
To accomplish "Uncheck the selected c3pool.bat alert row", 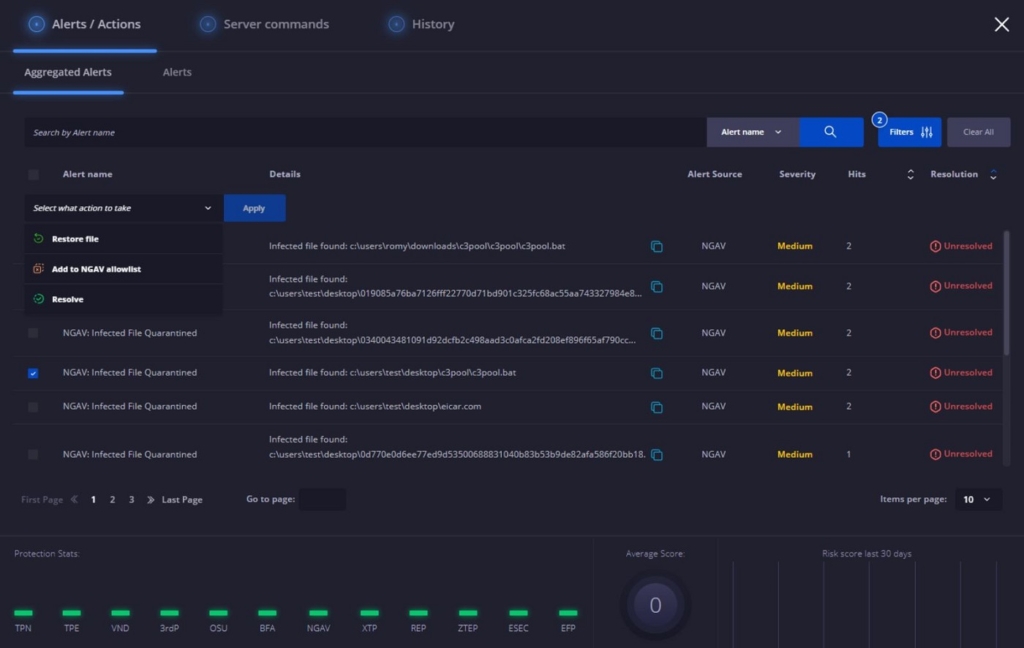I will pyautogui.click(x=32, y=372).
